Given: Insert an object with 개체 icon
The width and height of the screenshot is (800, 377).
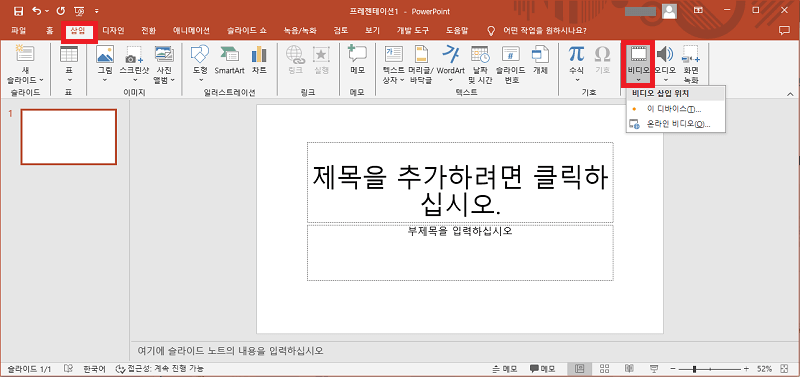Looking at the screenshot, I should 540,54.
